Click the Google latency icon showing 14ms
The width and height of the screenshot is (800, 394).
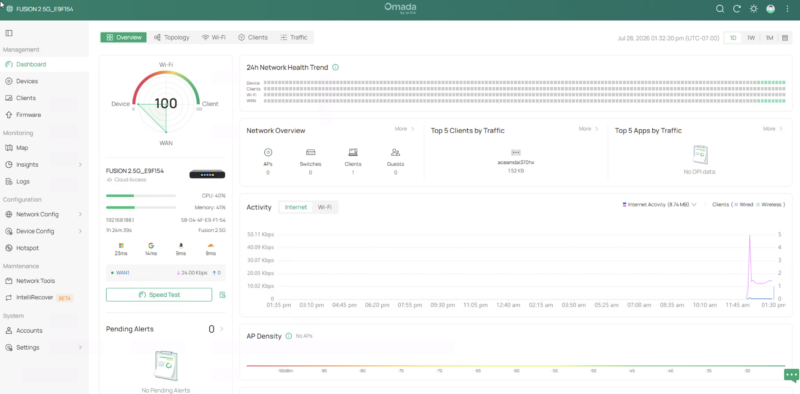coord(151,245)
